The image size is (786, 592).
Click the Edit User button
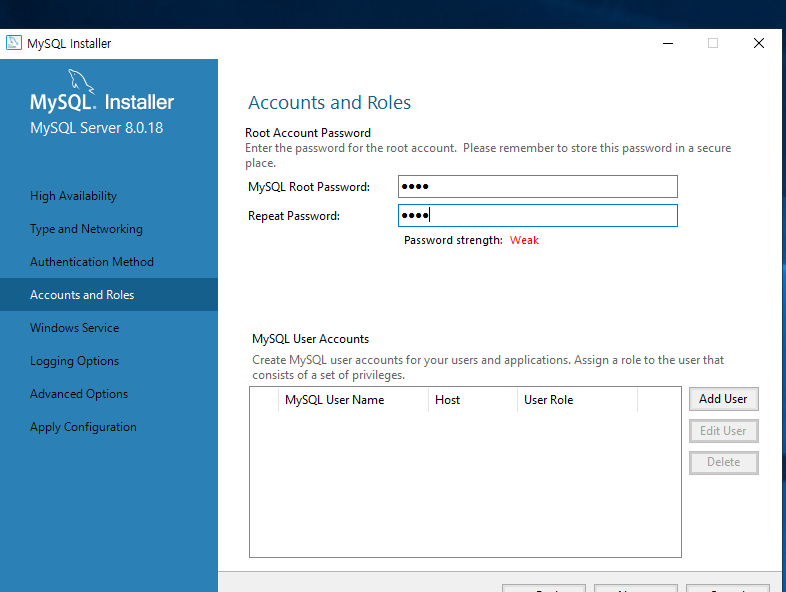[723, 431]
